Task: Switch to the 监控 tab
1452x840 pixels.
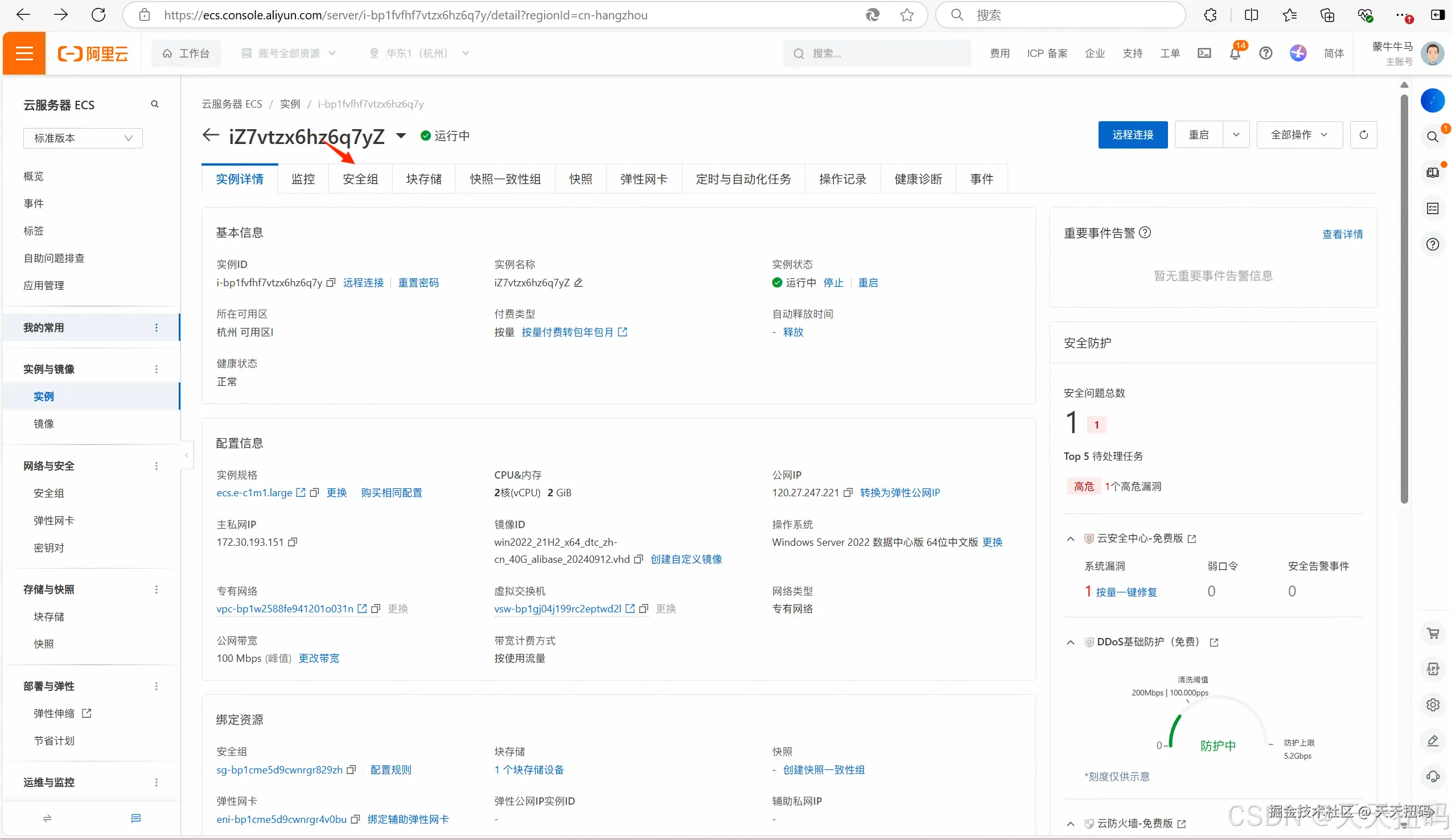Action: [303, 179]
